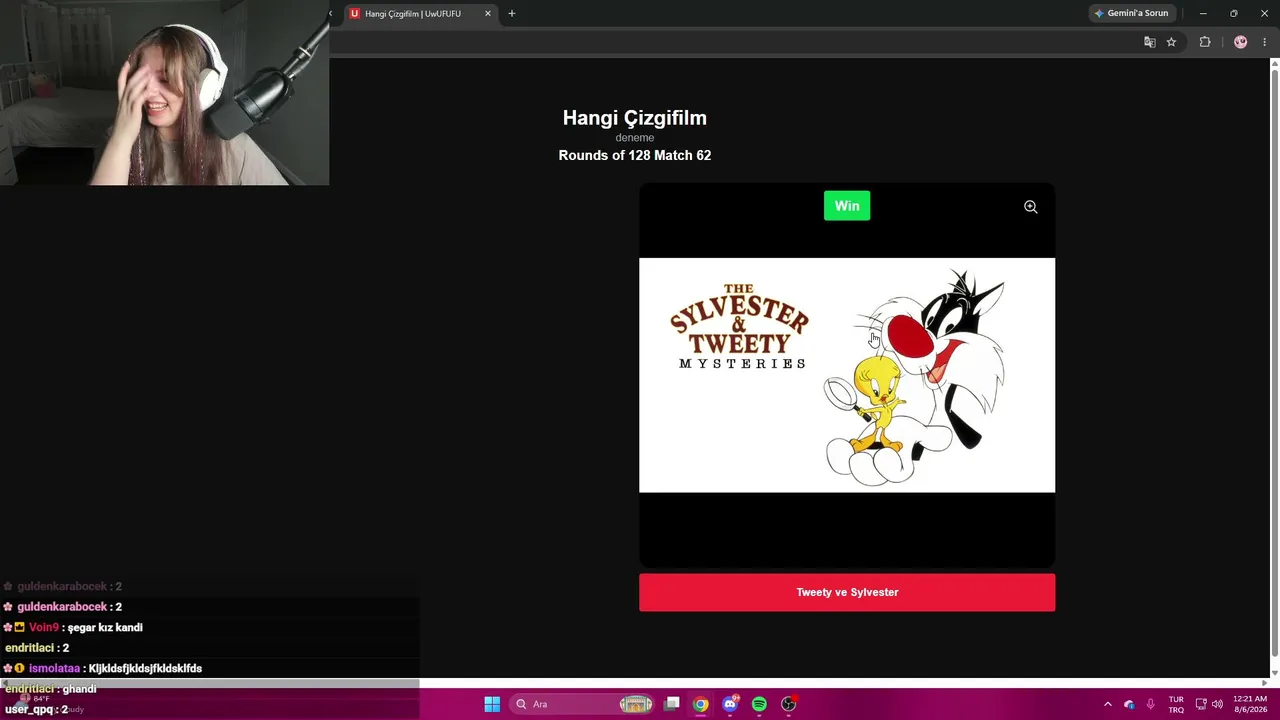The image size is (1280, 720).
Task: Click the user_qpq chat username
Action: (x=29, y=709)
